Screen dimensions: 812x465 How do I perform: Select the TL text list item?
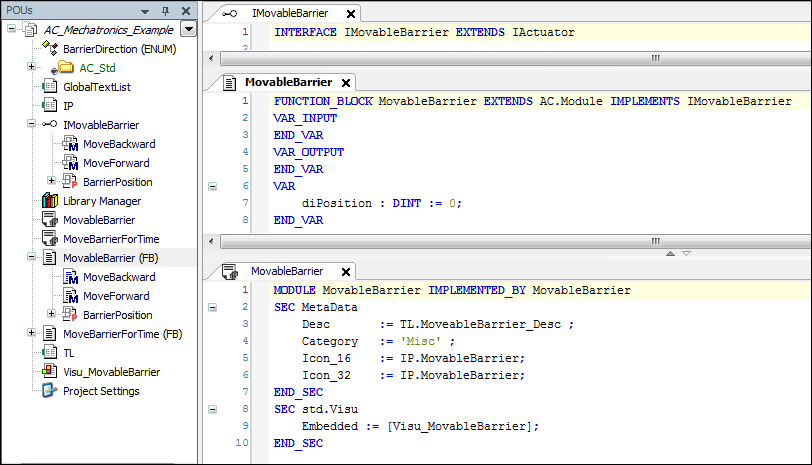pos(69,353)
